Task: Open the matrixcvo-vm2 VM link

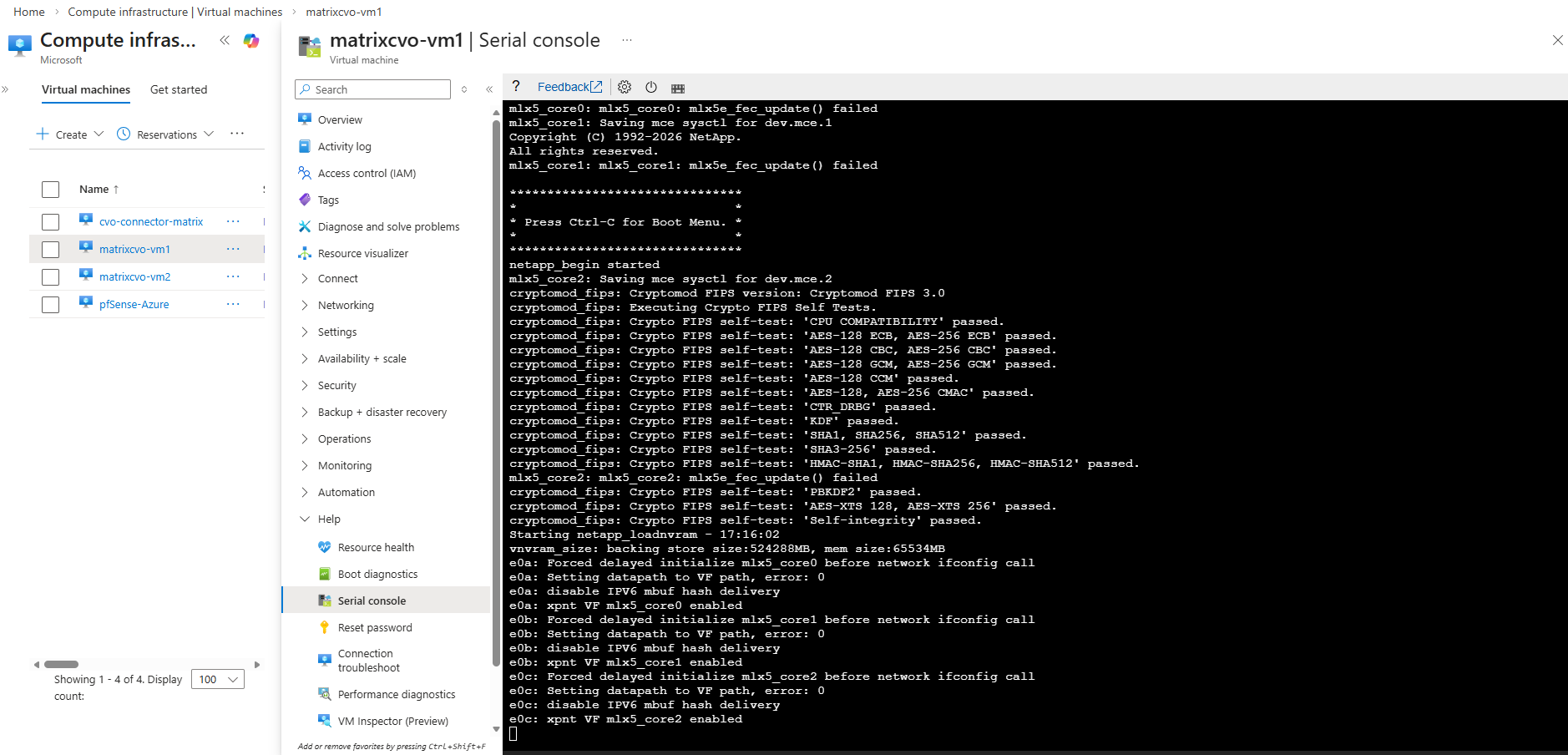Action: (x=134, y=277)
